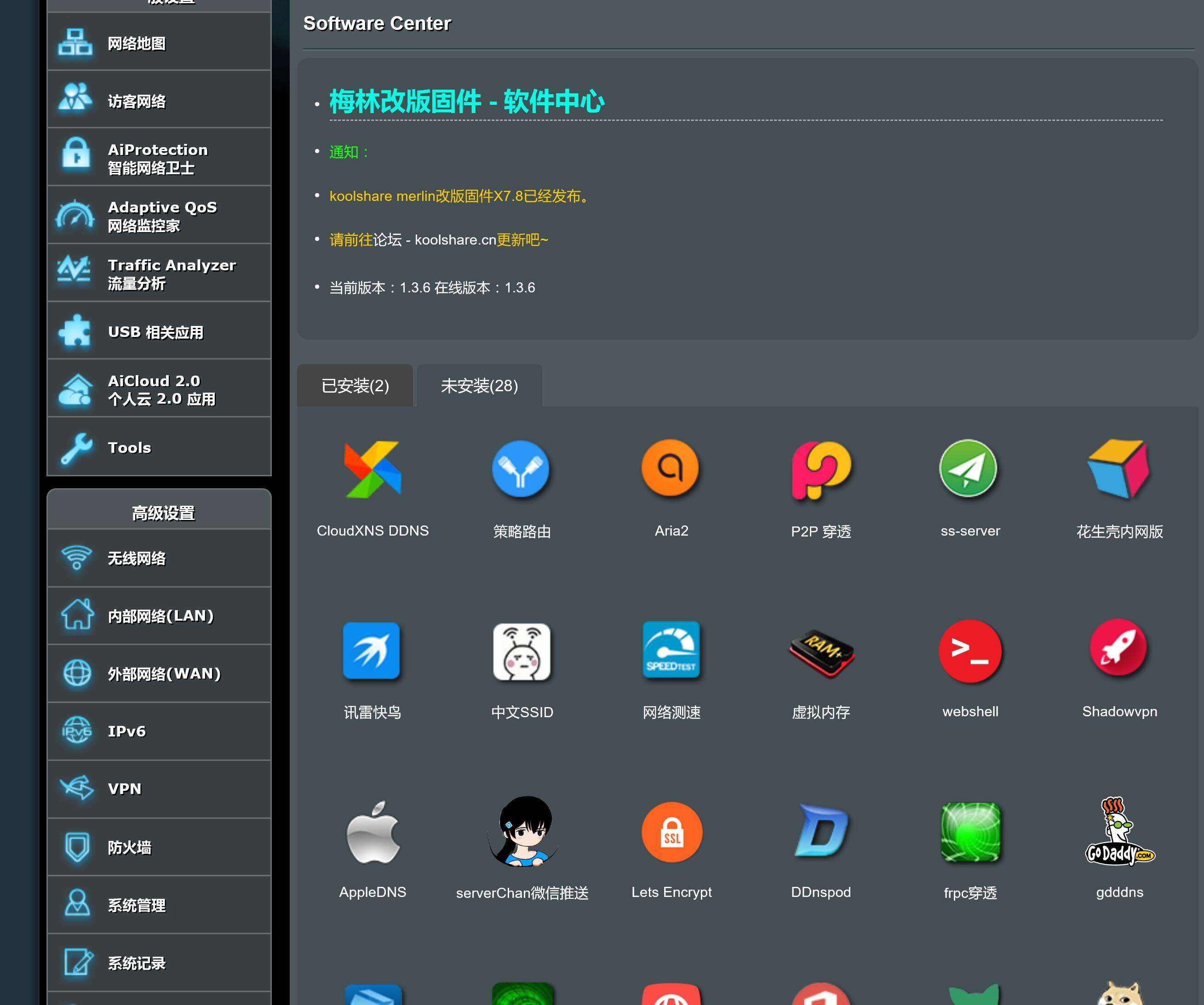Select the CloudXNS DDNS pinwheel icon
1204x1005 pixels.
tap(373, 469)
